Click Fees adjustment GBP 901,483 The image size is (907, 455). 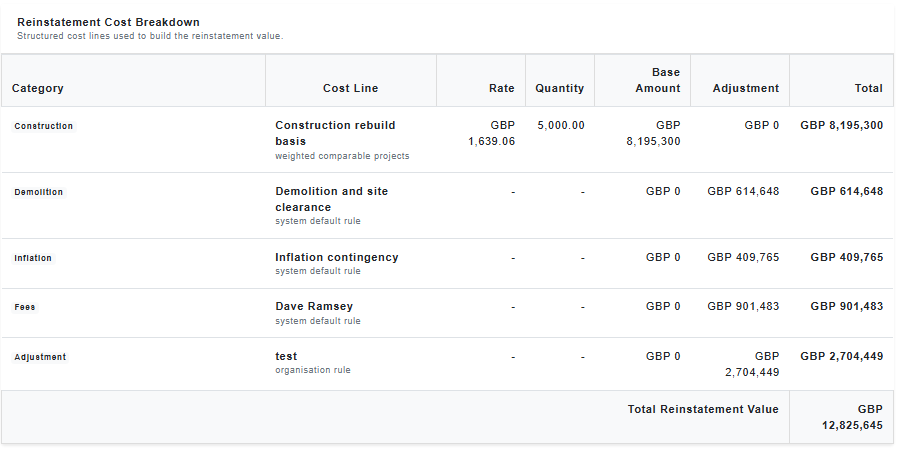(743, 306)
